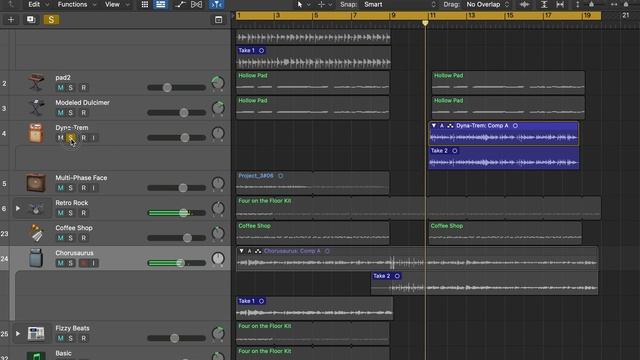Click the Chorusaurus amp icon
The height and width of the screenshot is (360, 640).
pos(36,258)
